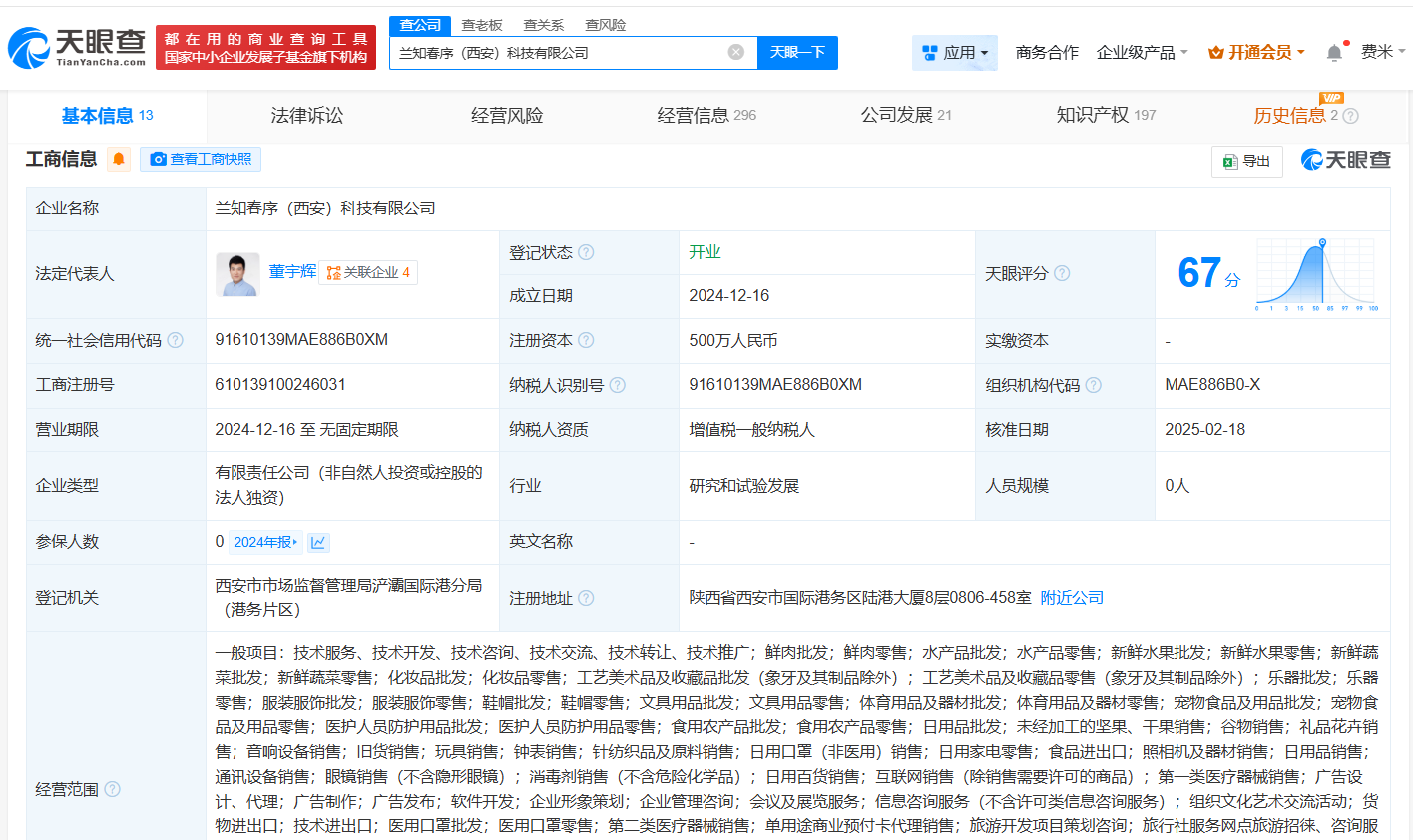The image size is (1413, 840).
Task: Select the 查老板 search tab
Action: (482, 25)
